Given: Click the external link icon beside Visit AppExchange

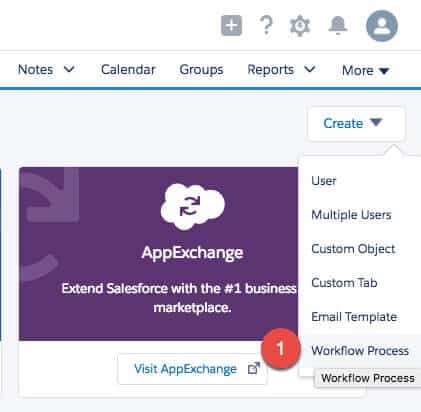Looking at the screenshot, I should [254, 368].
